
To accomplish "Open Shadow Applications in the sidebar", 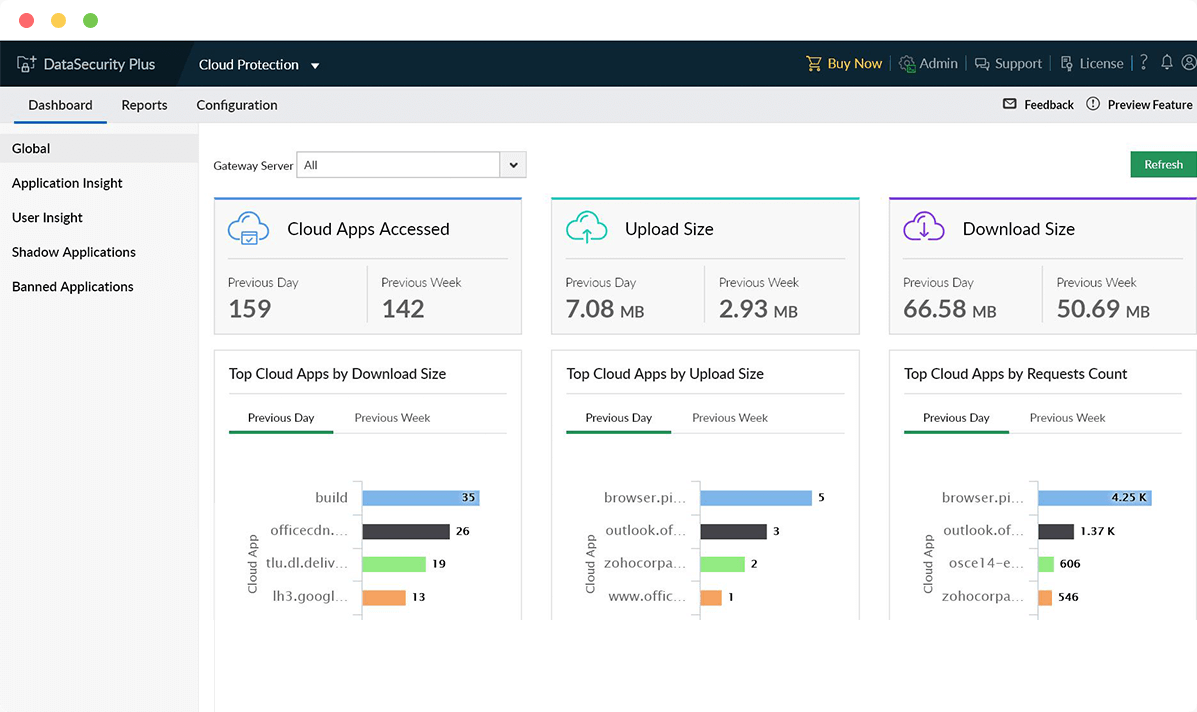I will click(x=74, y=252).
